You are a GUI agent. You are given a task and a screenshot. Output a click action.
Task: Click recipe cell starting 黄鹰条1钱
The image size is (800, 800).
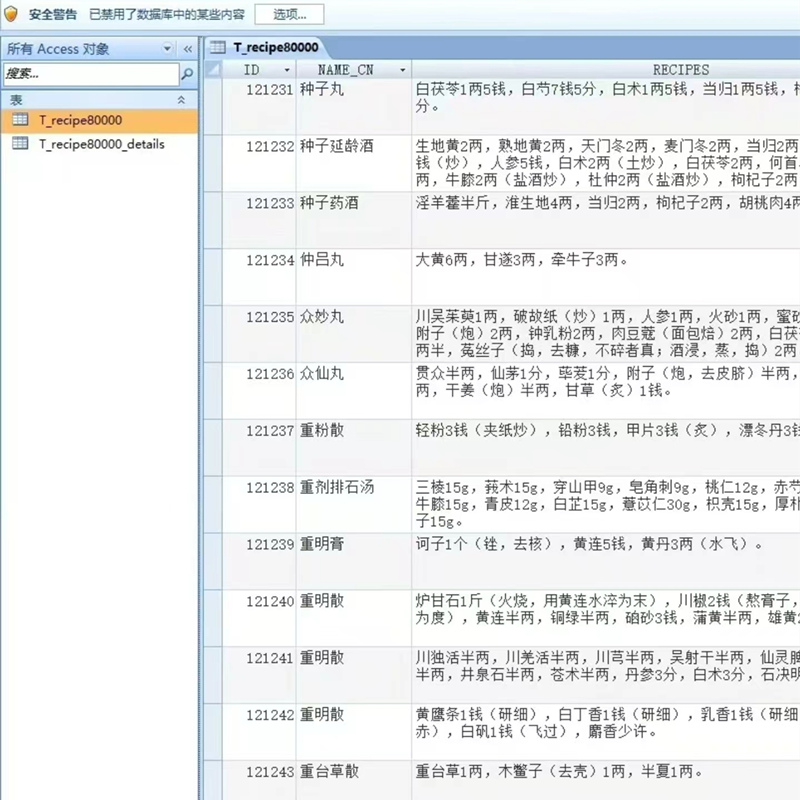pyautogui.click(x=606, y=732)
